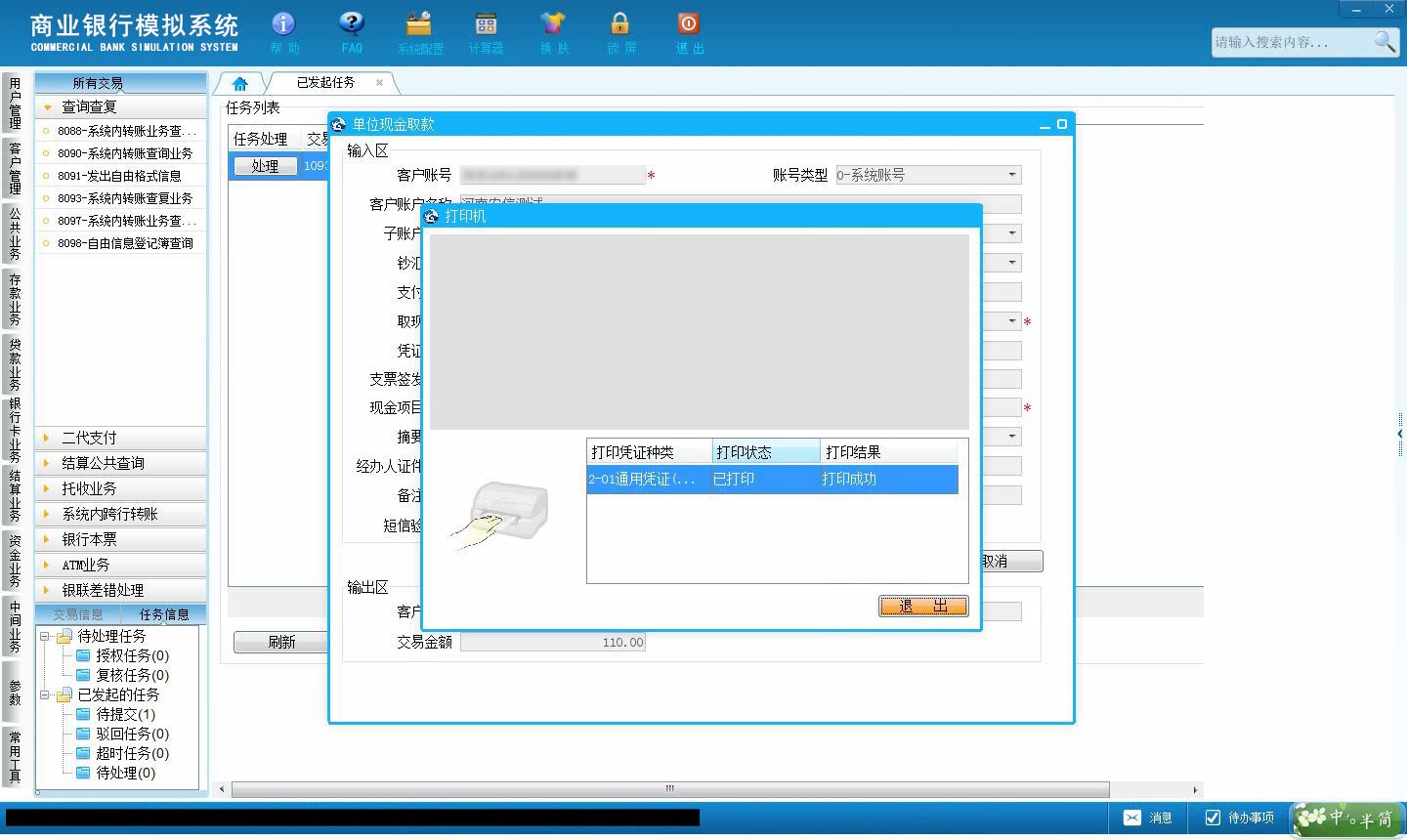
Task: Minimize the 单位现金取款 window
Action: 1045,125
